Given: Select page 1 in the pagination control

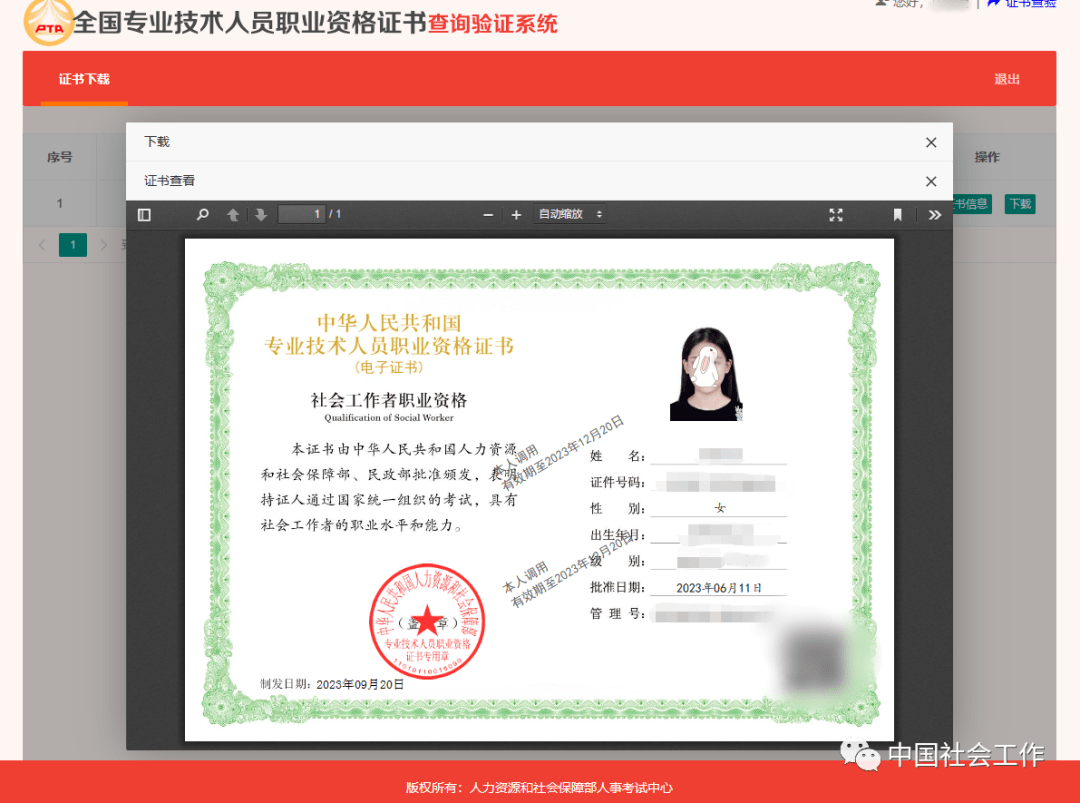Looking at the screenshot, I should coord(73,244).
